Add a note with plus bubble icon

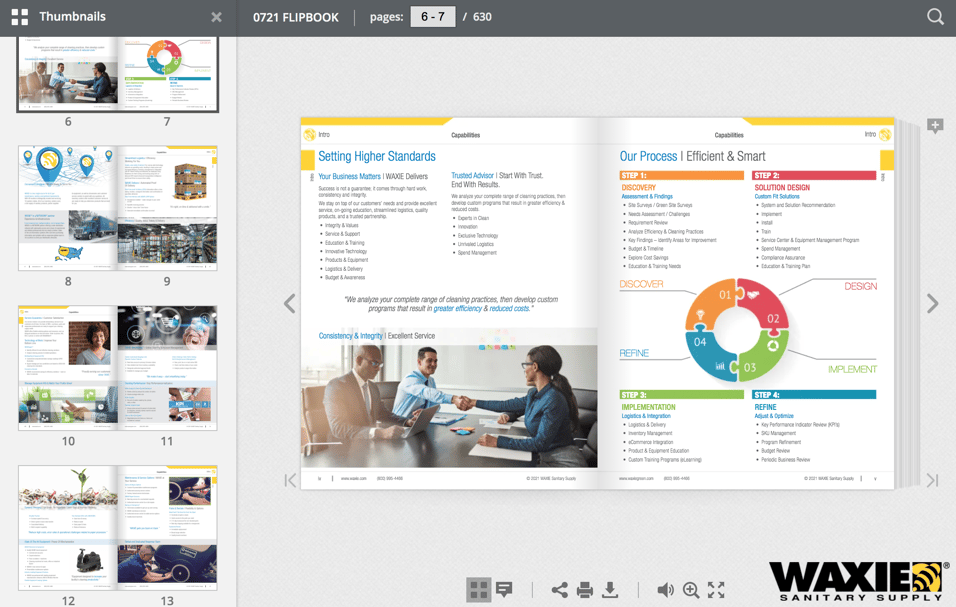tap(935, 126)
